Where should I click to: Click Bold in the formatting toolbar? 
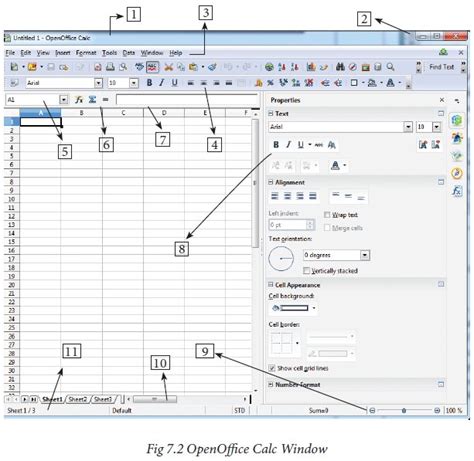tap(149, 83)
